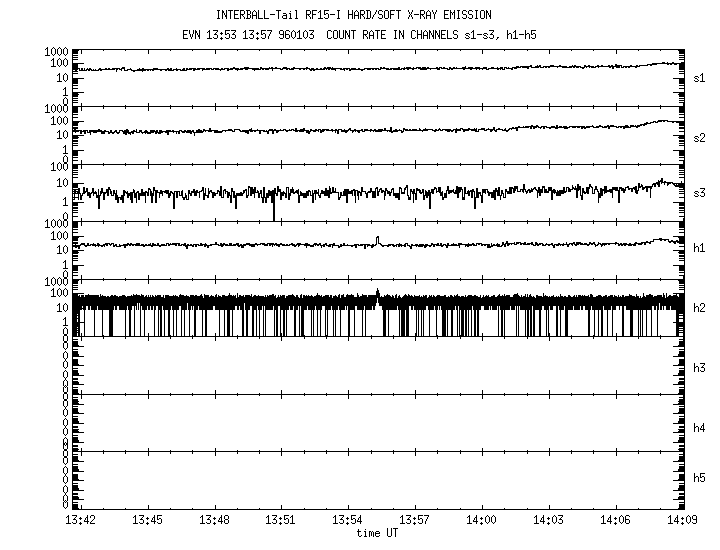Click the s1 channel label
The image size is (720, 550).
[699, 77]
